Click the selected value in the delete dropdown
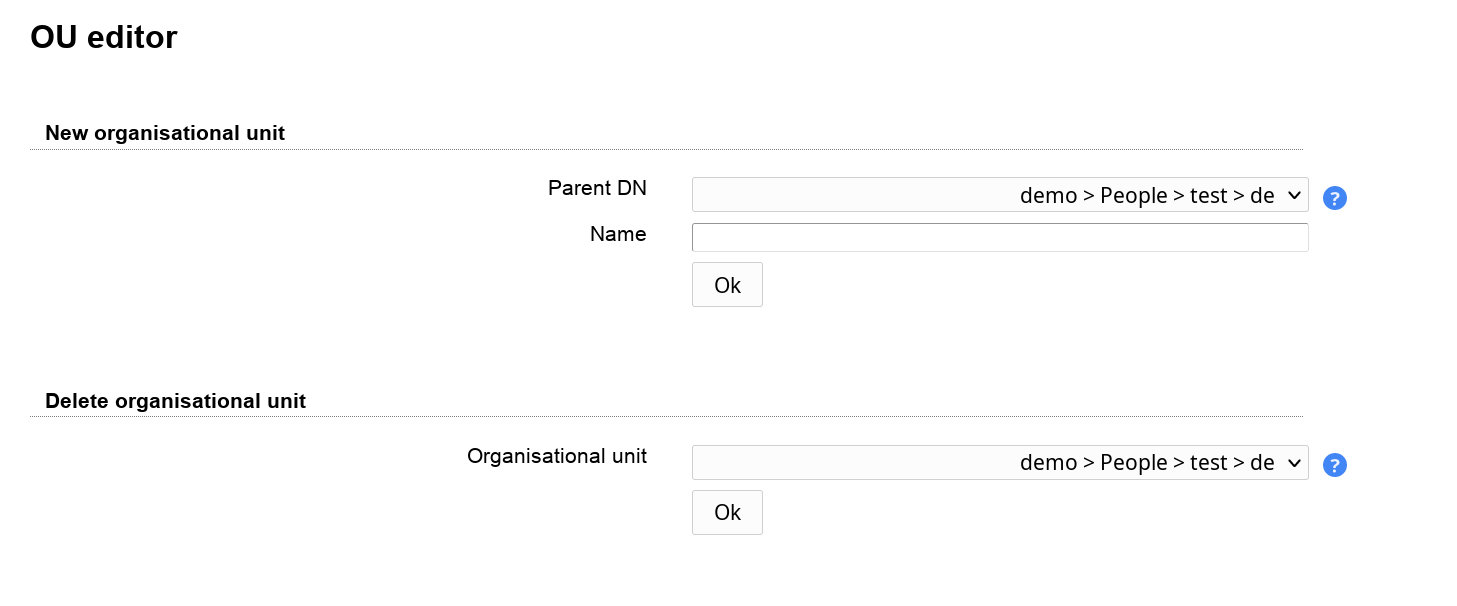Viewport: 1457px width, 606px height. click(1146, 463)
